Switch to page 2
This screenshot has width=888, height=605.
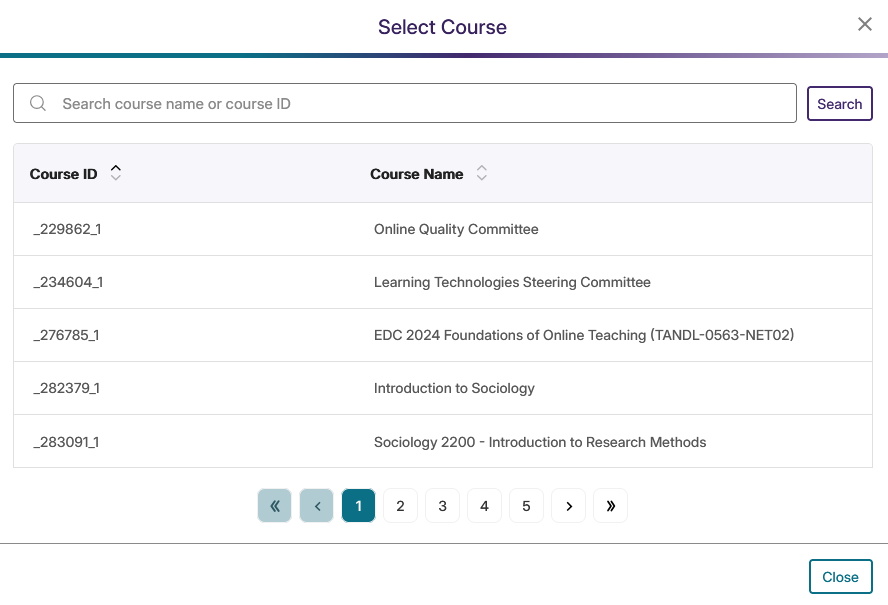click(x=400, y=505)
